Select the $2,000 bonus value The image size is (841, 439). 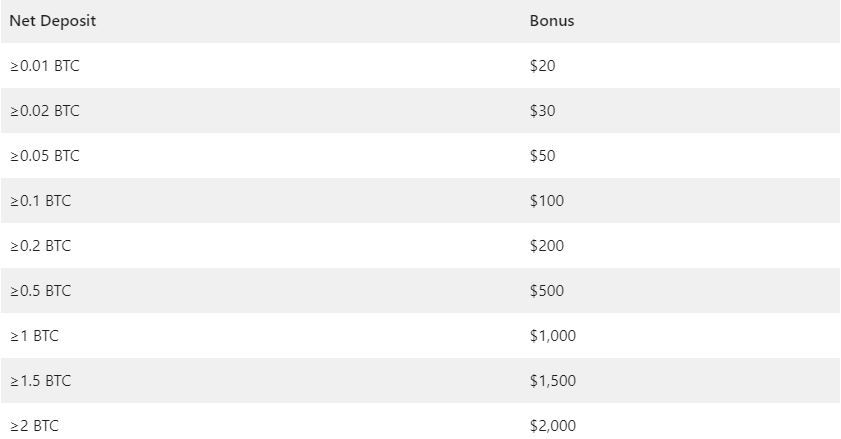point(552,427)
